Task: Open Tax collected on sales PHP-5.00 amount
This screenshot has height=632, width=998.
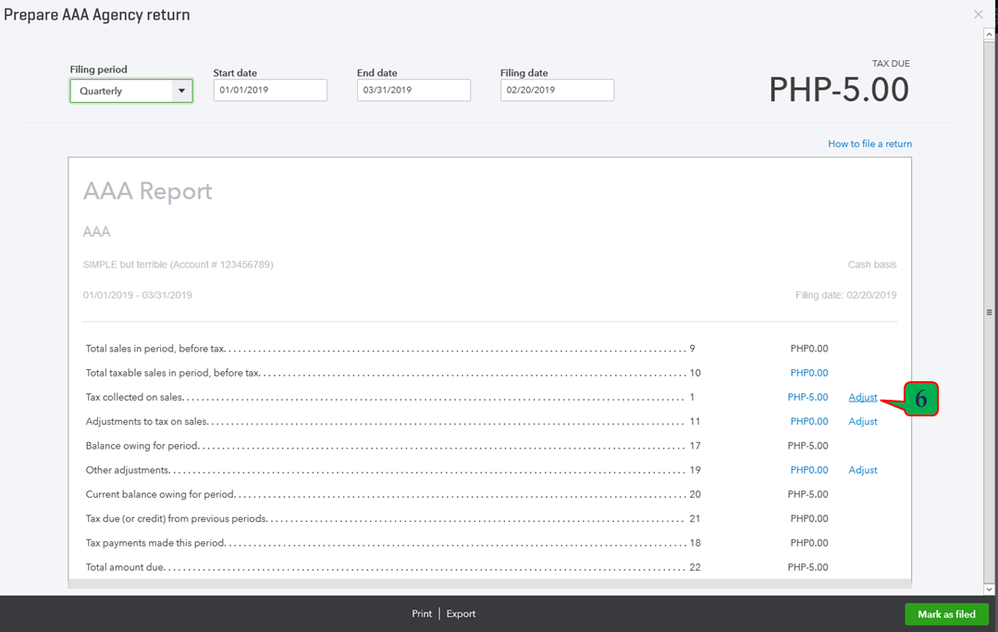Action: pyautogui.click(x=807, y=397)
